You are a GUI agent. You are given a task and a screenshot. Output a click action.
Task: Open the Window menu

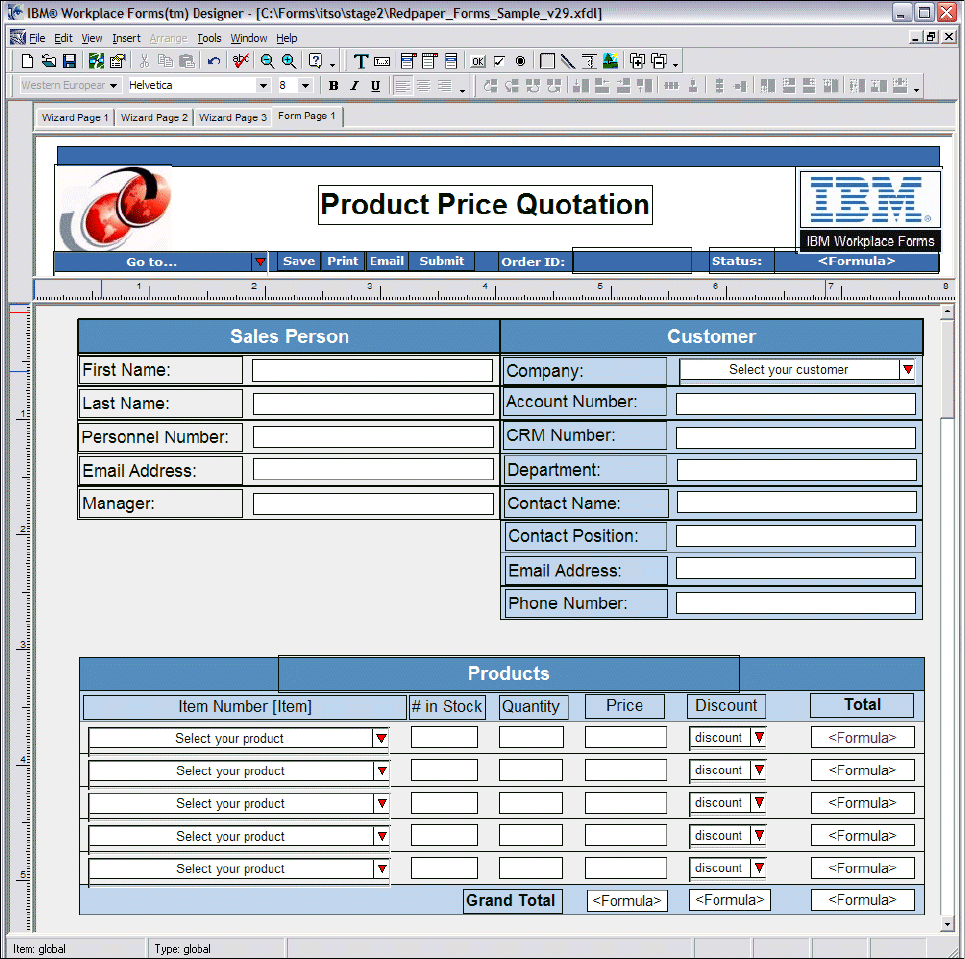click(x=249, y=38)
